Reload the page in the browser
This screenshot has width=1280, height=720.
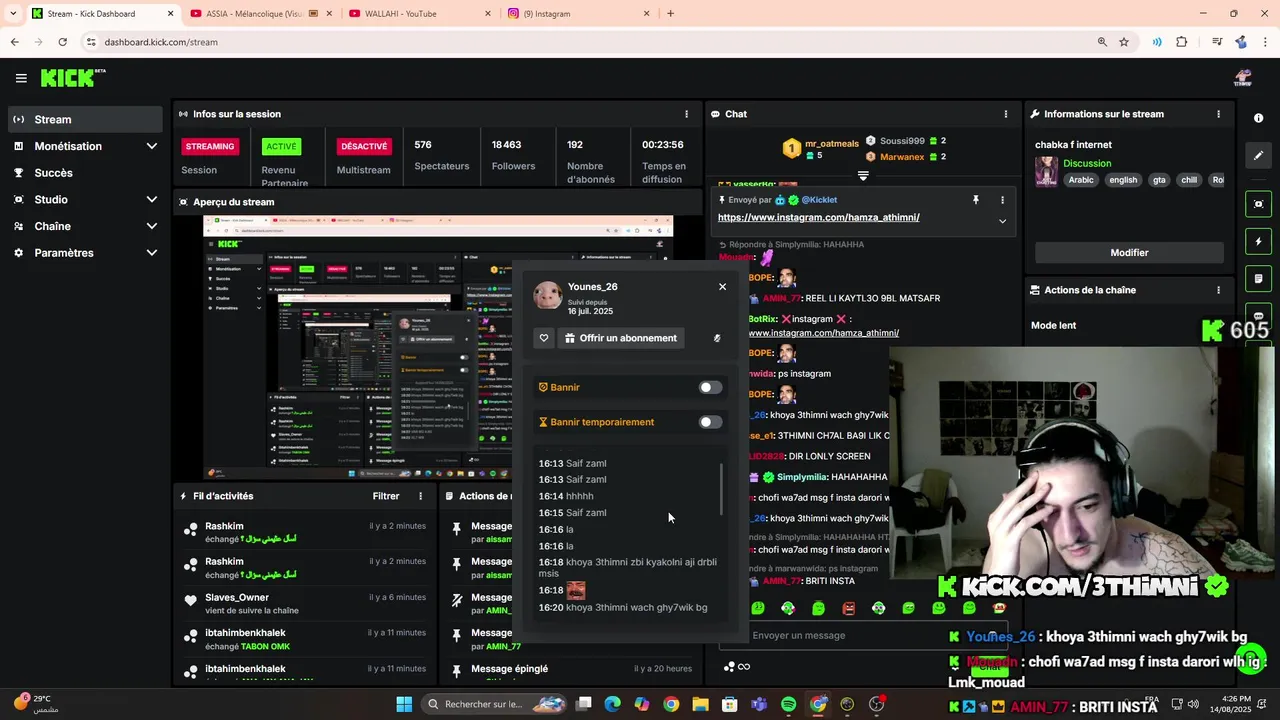[x=62, y=42]
